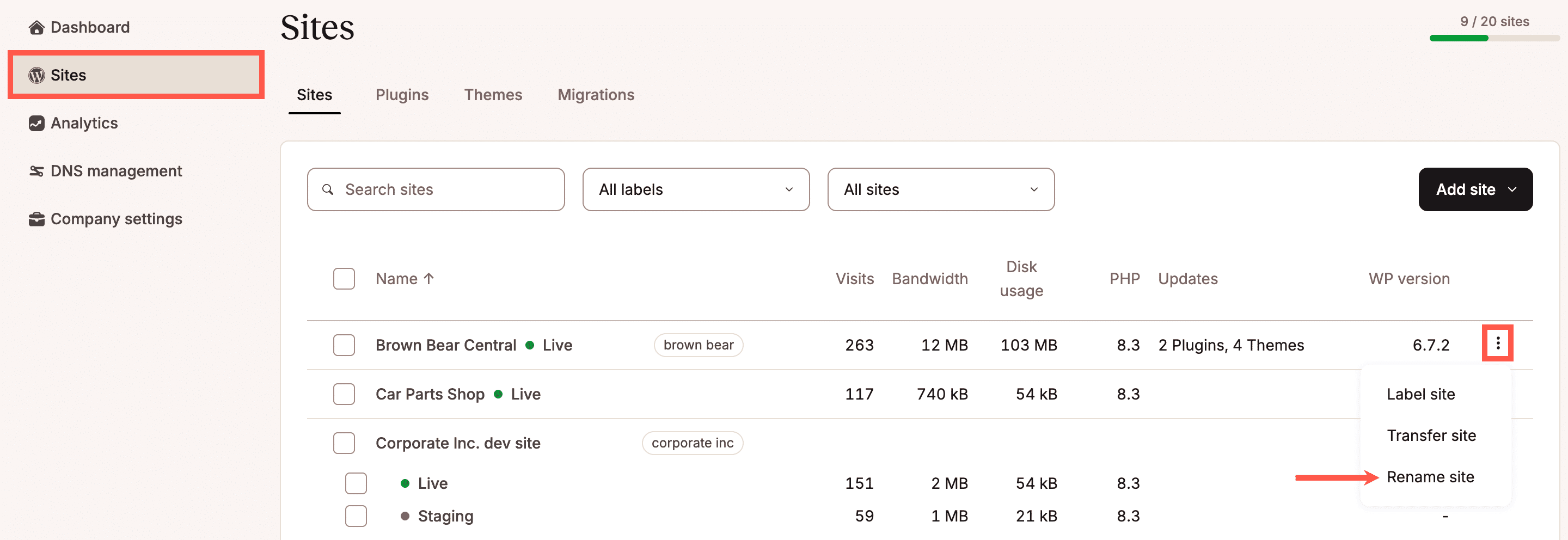
Task: Choose Rename site from the menu
Action: [1430, 477]
